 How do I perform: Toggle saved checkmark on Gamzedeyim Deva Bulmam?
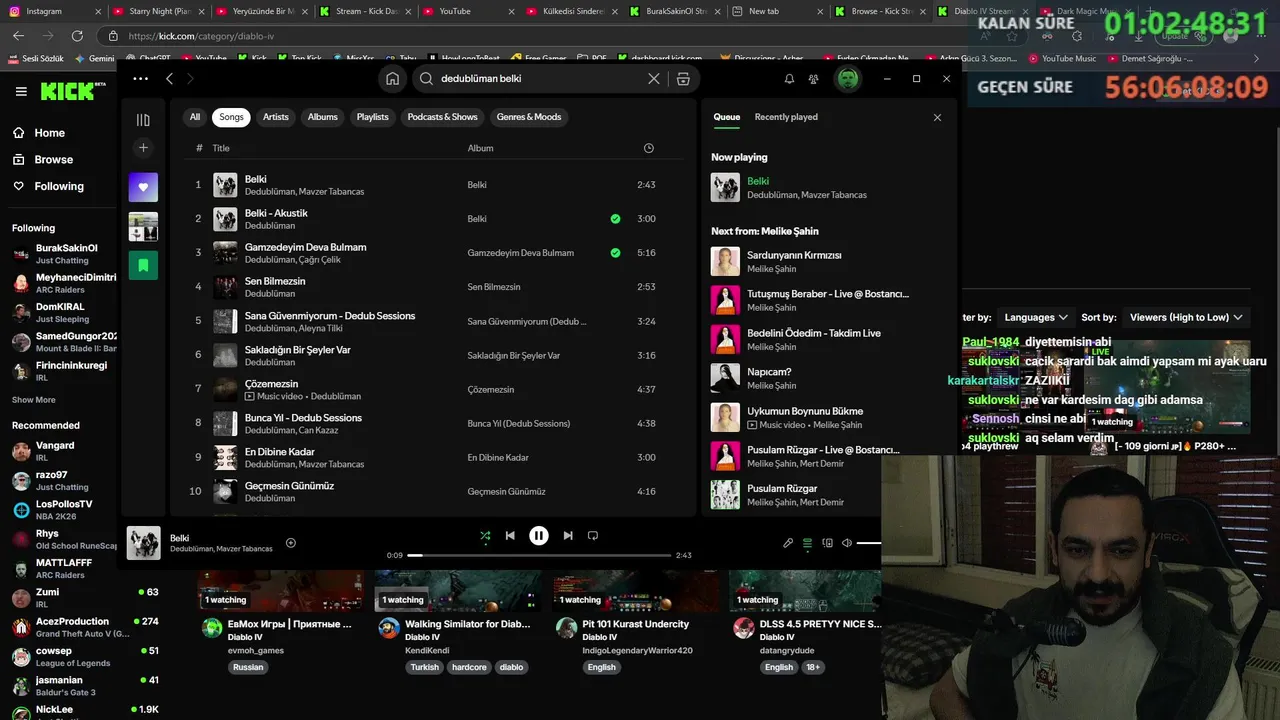click(x=615, y=253)
